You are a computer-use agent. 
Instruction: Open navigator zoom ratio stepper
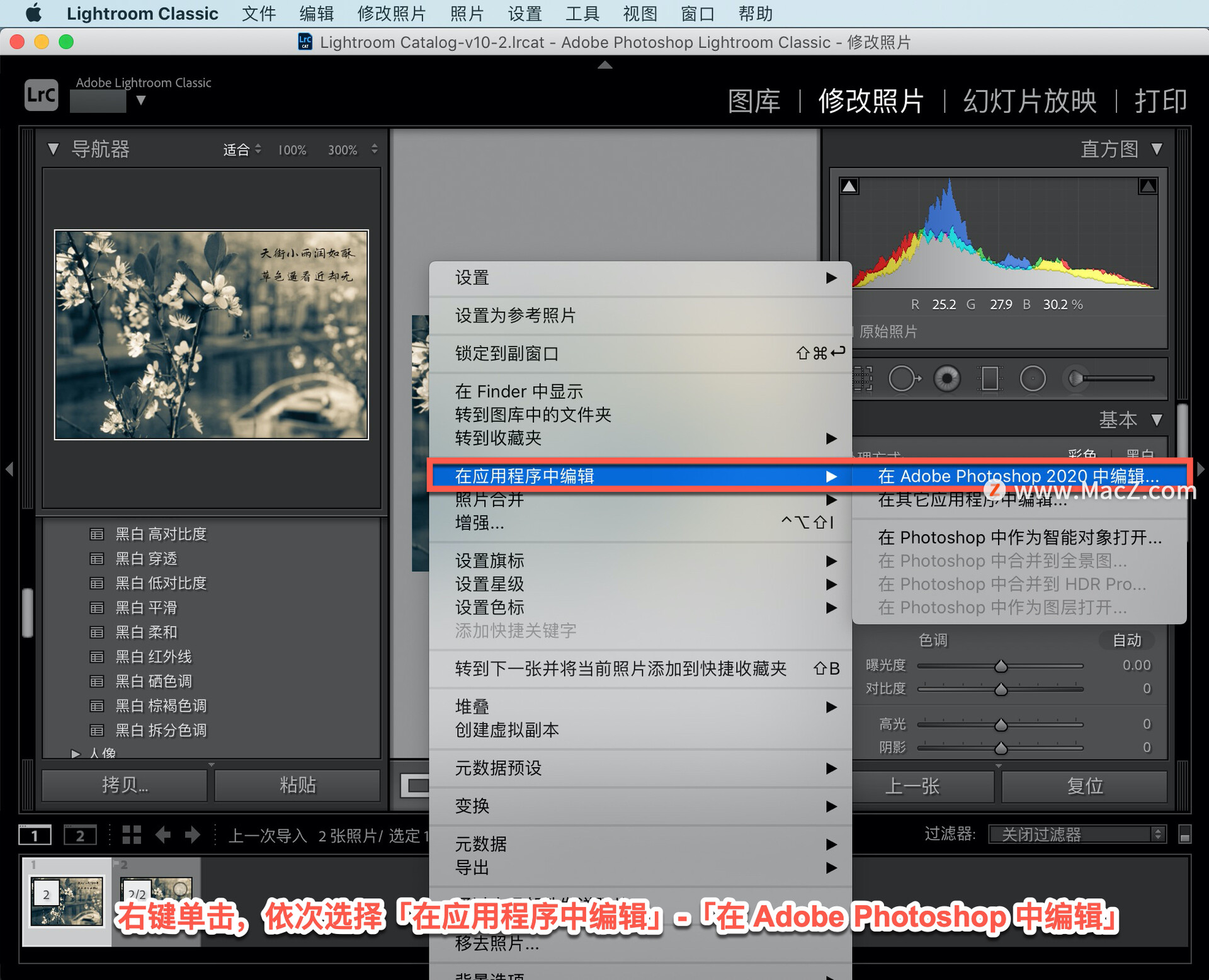(375, 149)
